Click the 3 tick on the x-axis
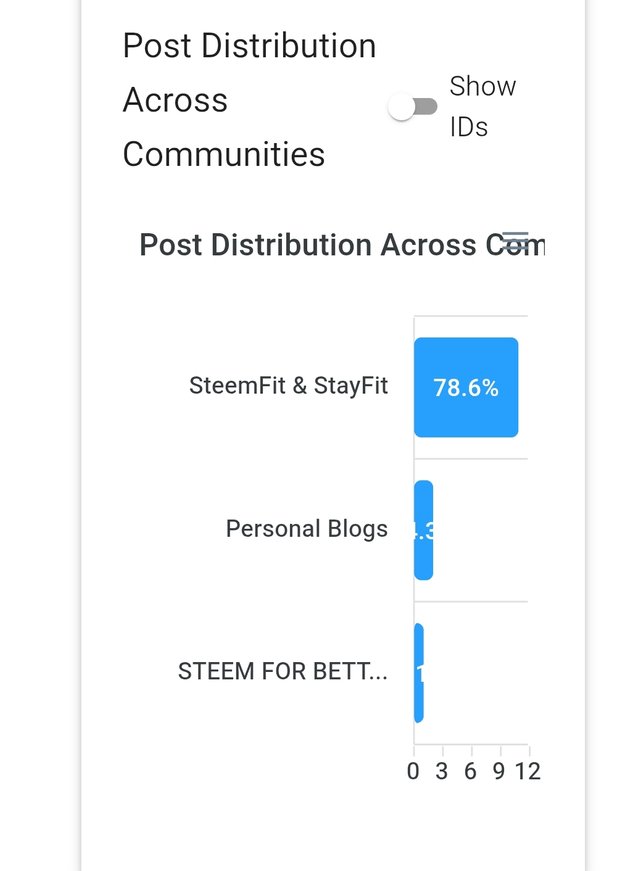Screen dimensions: 640x871 442,772
